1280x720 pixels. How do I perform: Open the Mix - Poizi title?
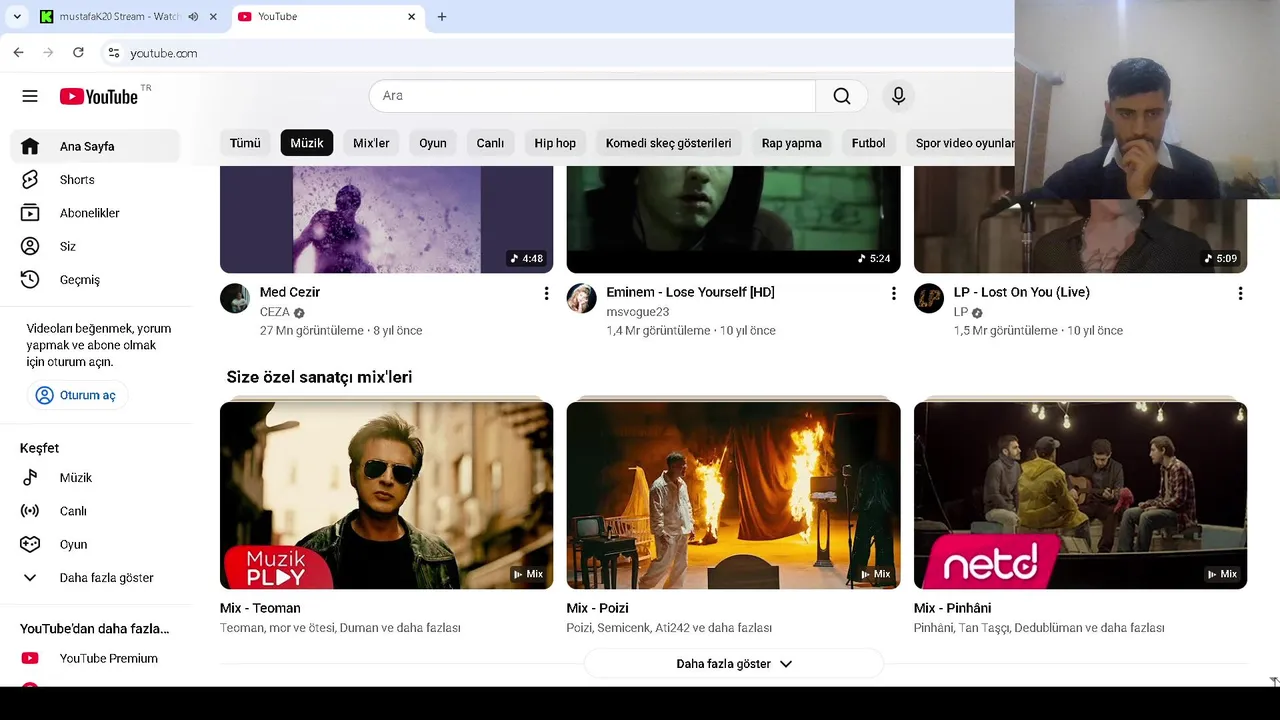click(x=597, y=608)
